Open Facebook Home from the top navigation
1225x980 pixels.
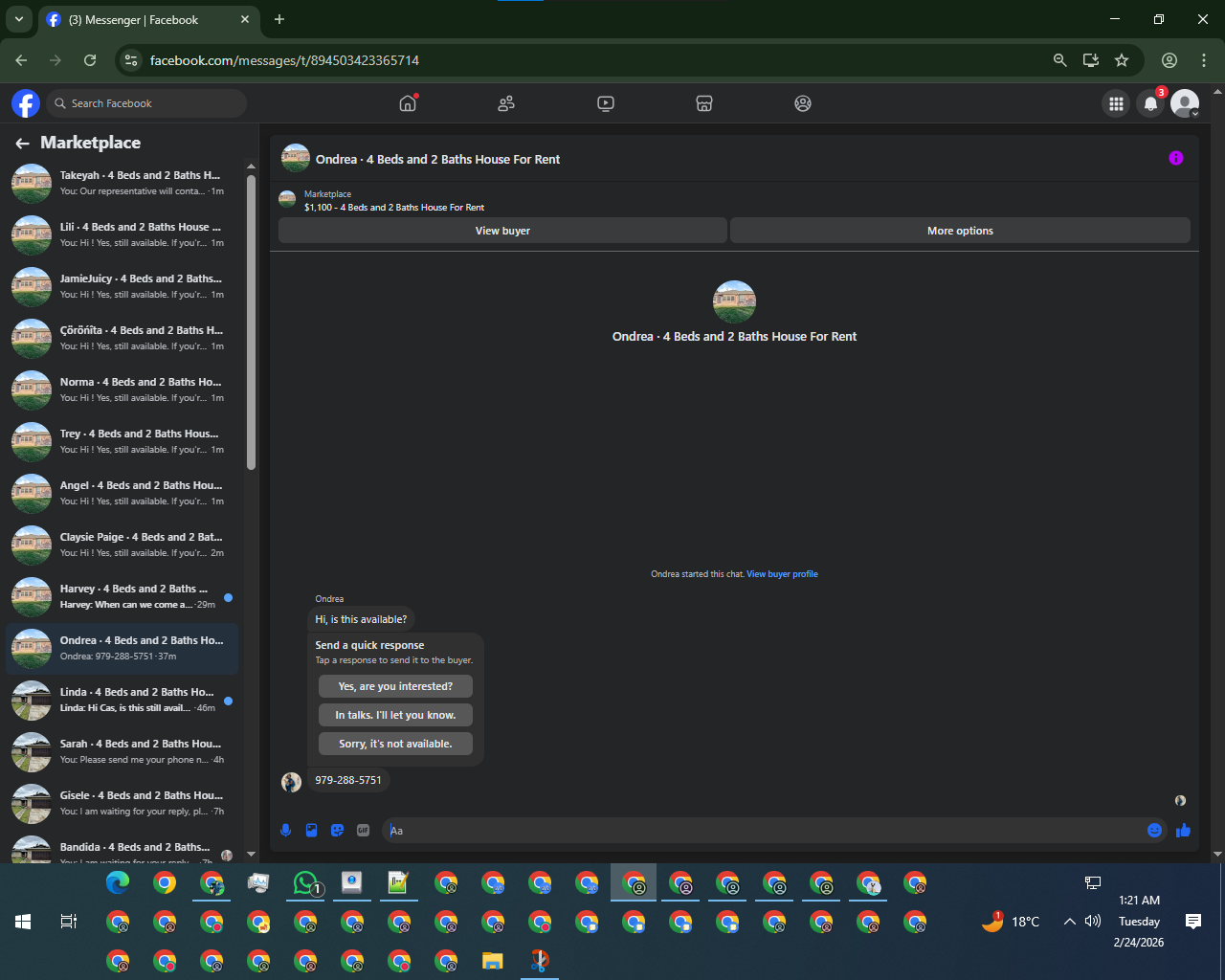click(x=408, y=103)
